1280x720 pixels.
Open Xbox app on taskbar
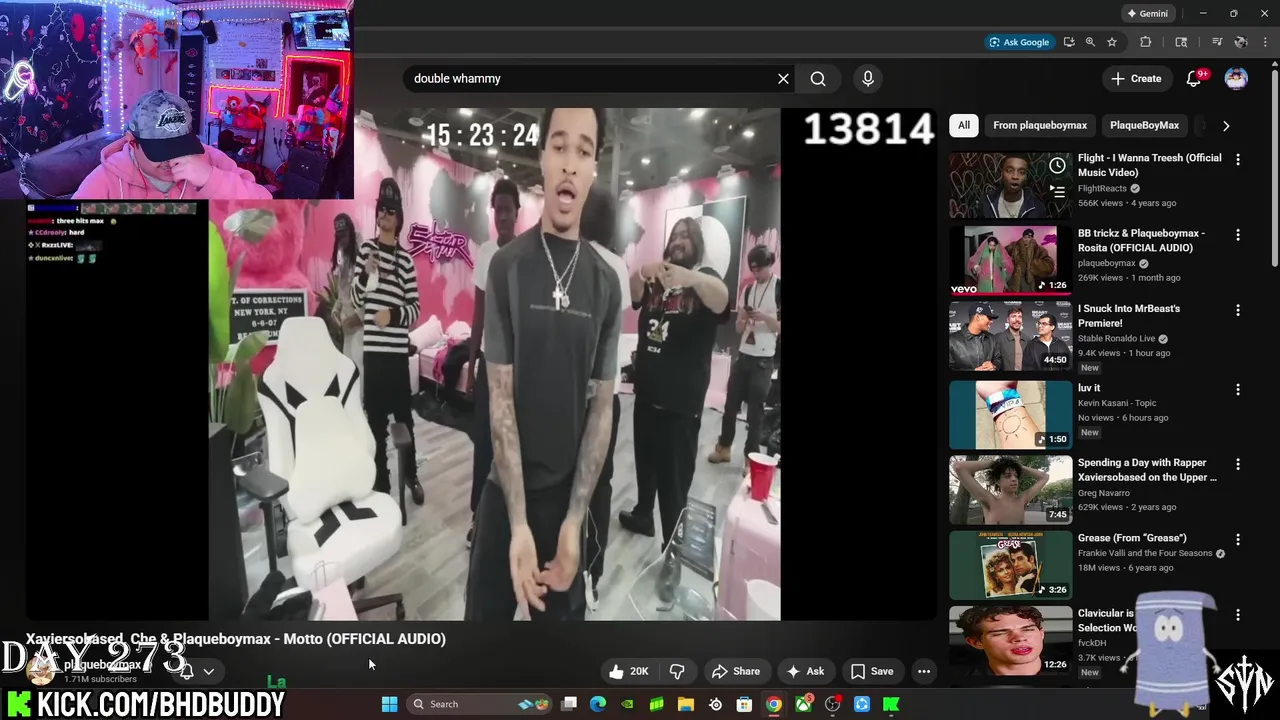(x=803, y=704)
